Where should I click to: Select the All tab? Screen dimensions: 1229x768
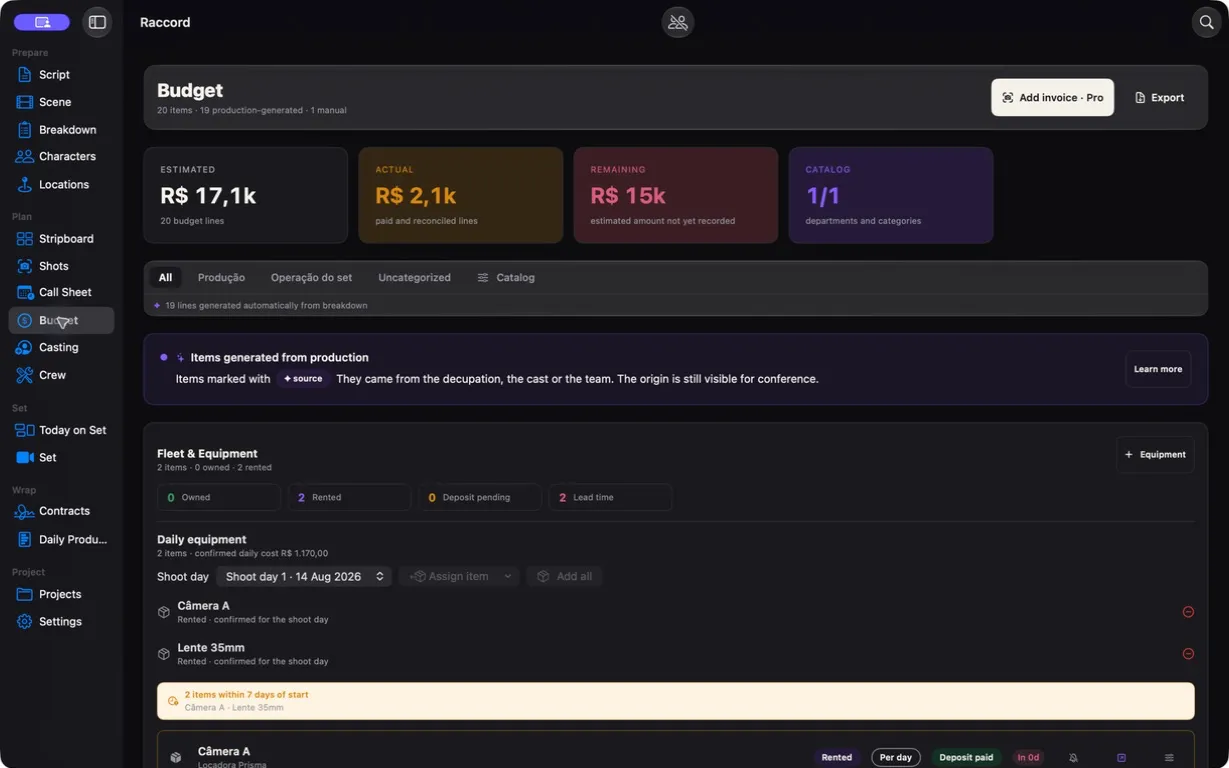(x=166, y=278)
